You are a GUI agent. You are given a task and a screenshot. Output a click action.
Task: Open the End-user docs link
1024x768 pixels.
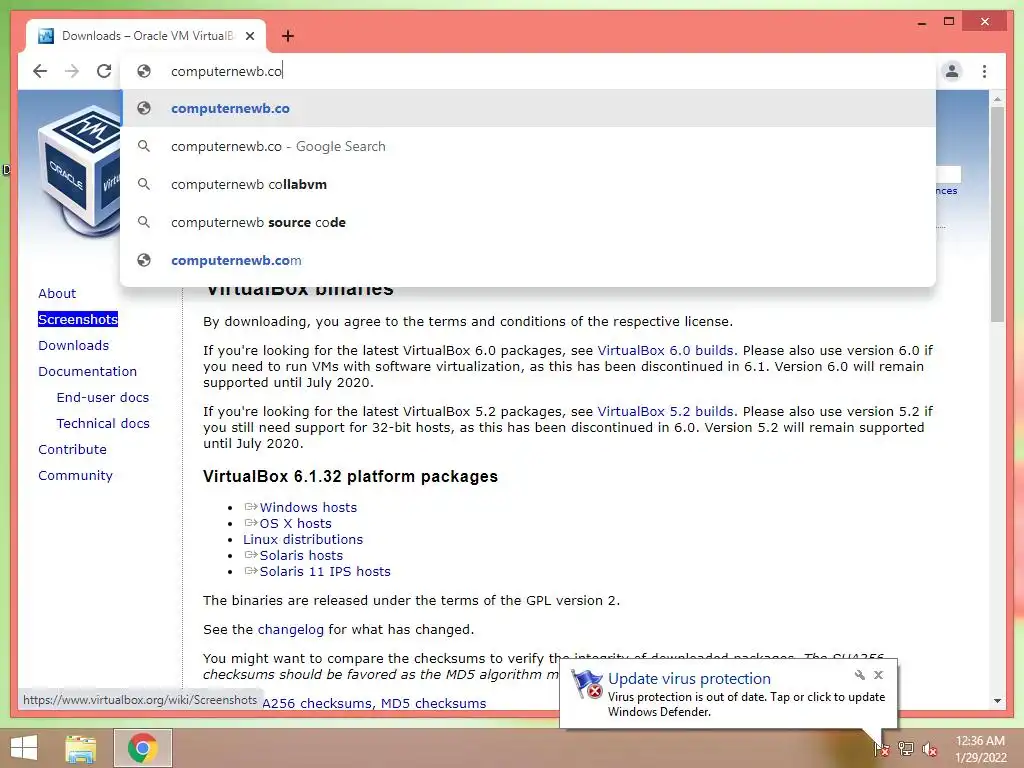(103, 397)
